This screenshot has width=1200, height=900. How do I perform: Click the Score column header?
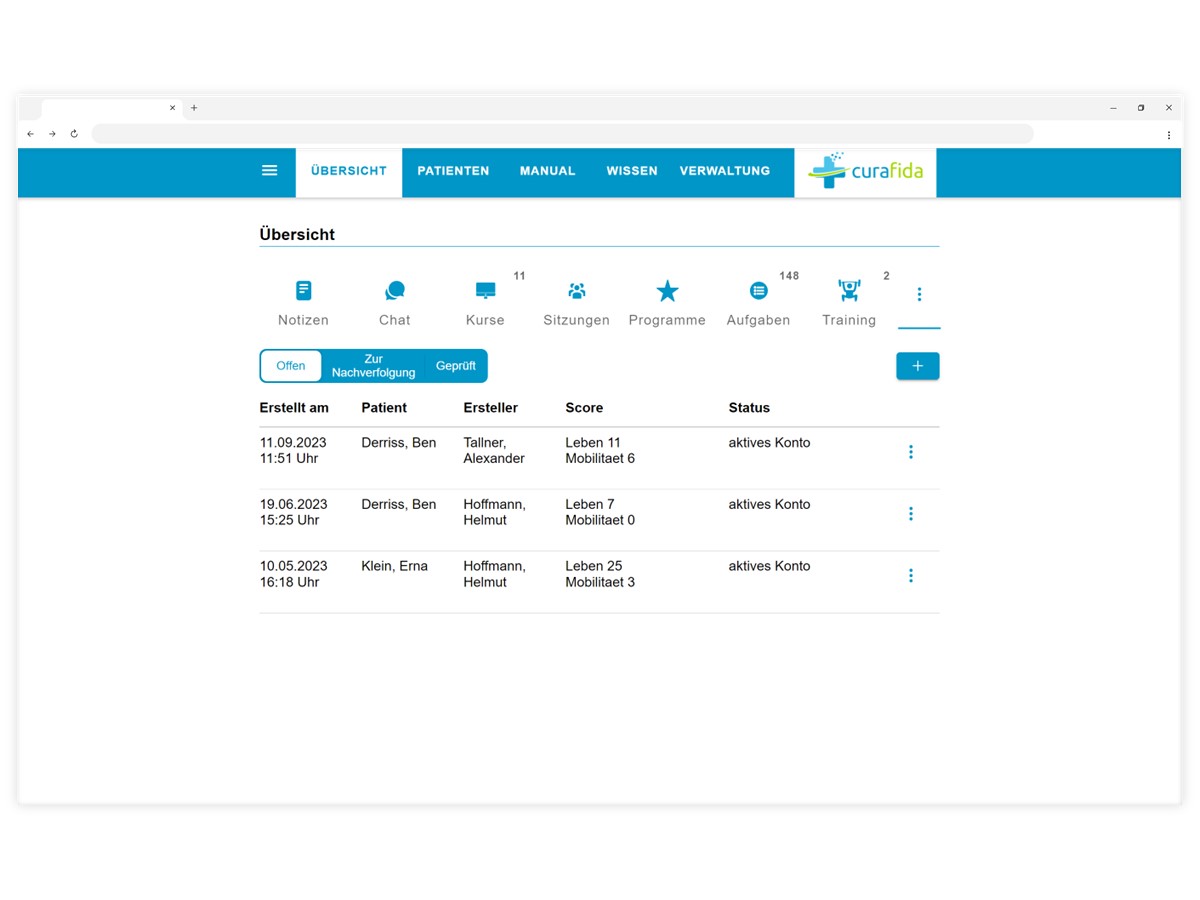click(584, 408)
